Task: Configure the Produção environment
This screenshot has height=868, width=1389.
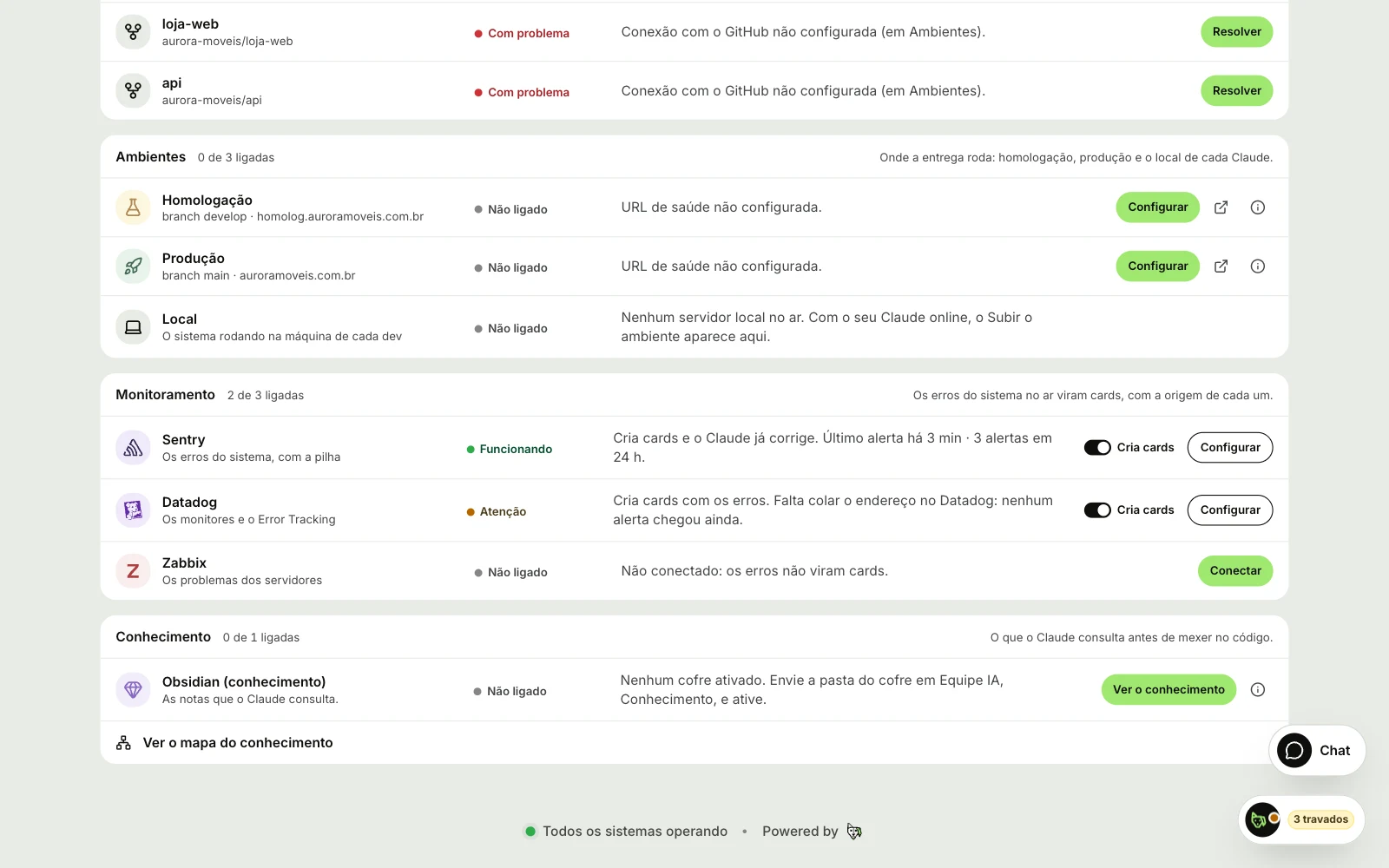Action: pos(1157,266)
